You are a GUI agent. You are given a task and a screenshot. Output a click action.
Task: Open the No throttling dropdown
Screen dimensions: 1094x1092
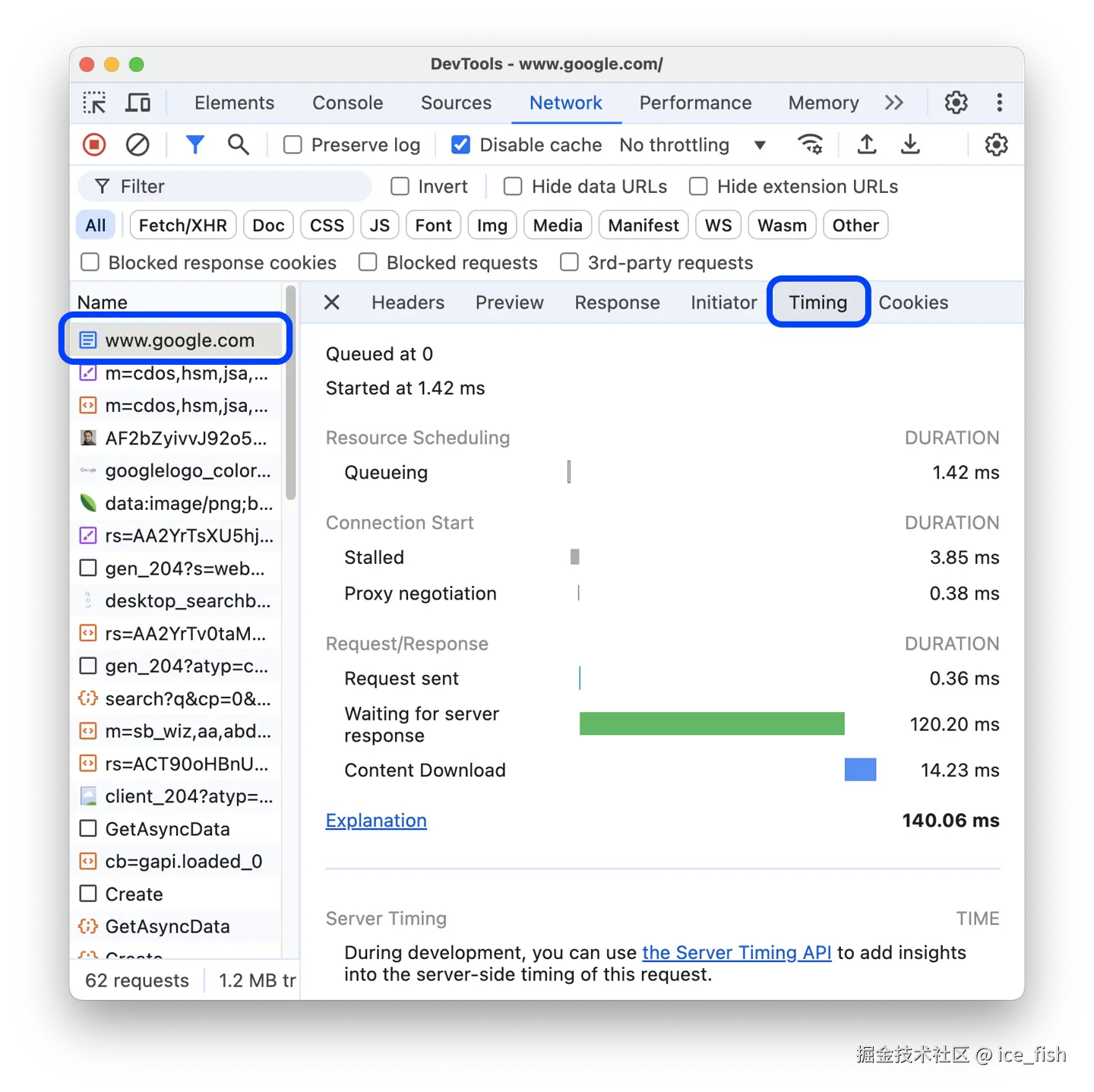coord(693,144)
